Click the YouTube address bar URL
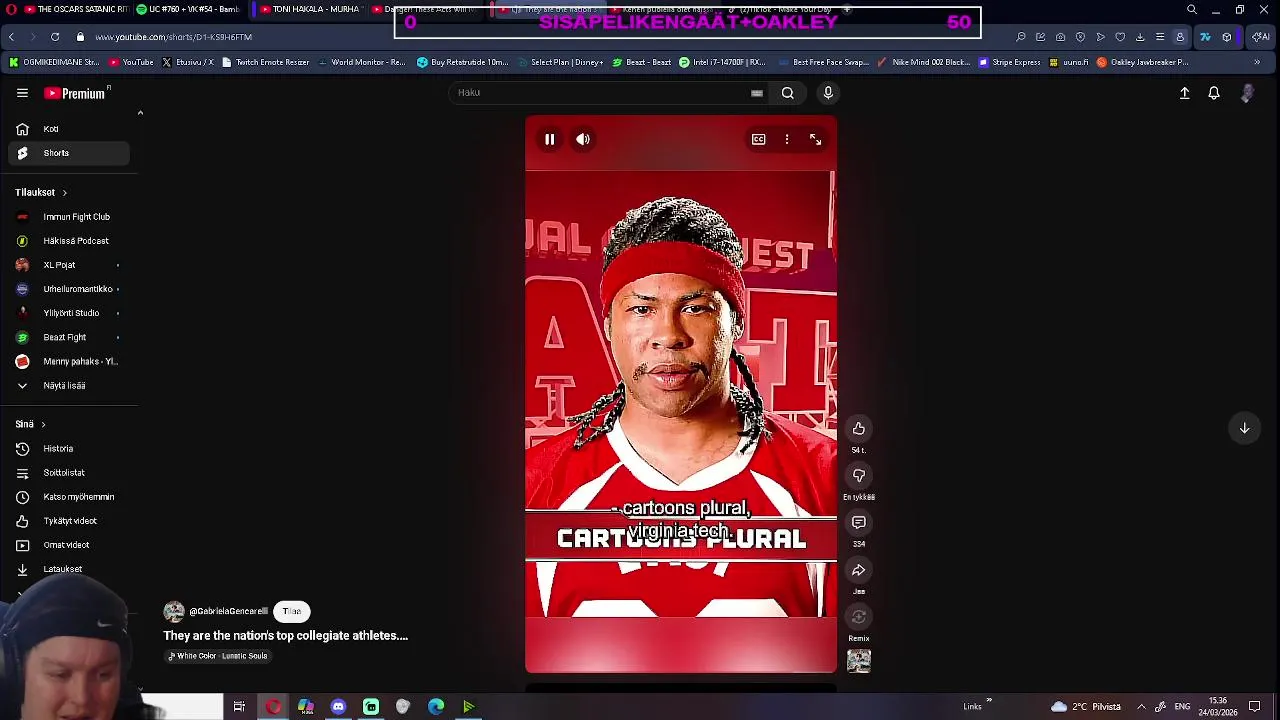 pyautogui.click(x=174, y=37)
